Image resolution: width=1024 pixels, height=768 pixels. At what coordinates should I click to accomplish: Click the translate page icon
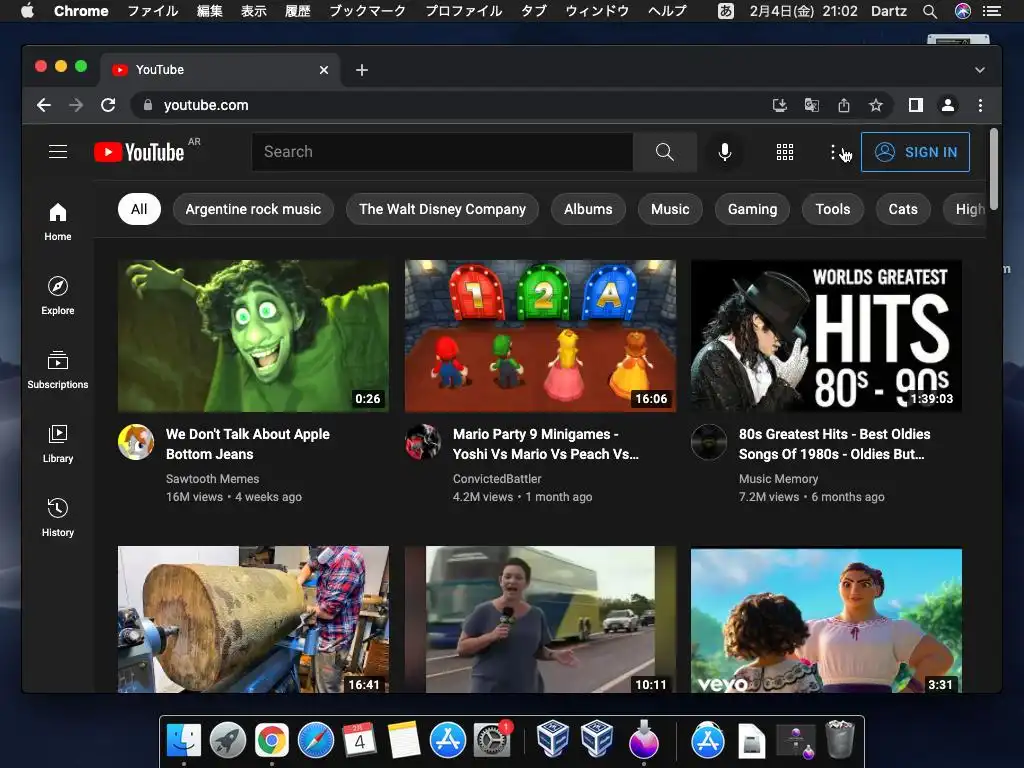[x=812, y=105]
